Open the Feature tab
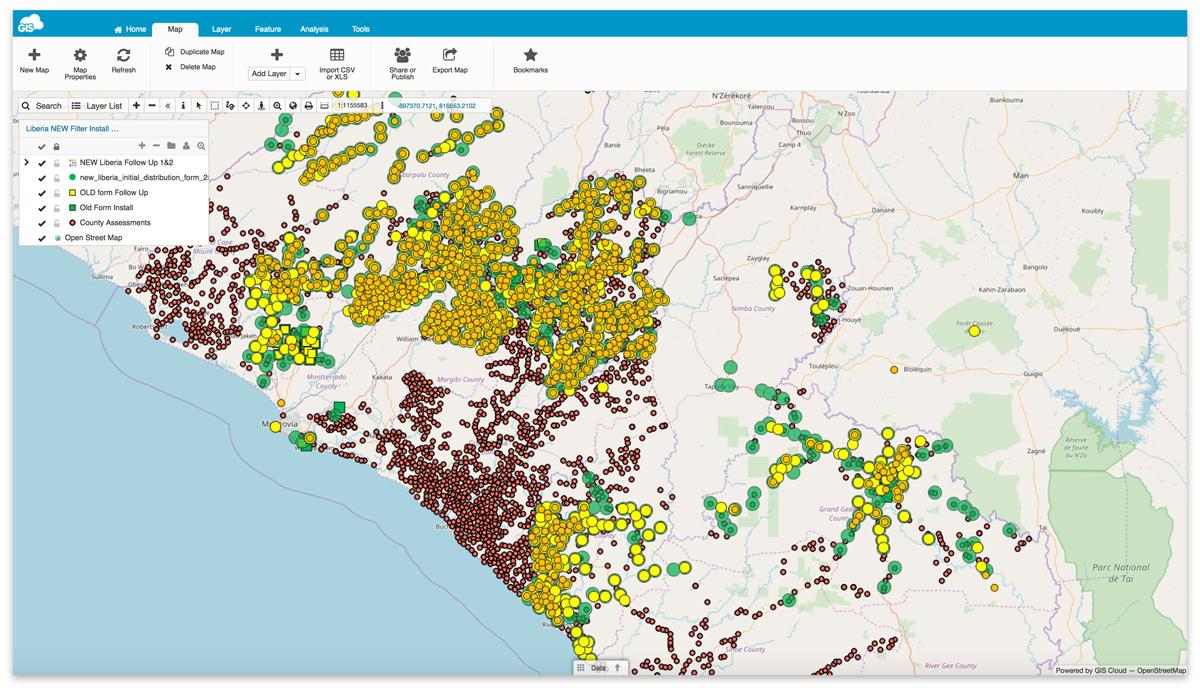This screenshot has height=696, width=1200. (267, 30)
